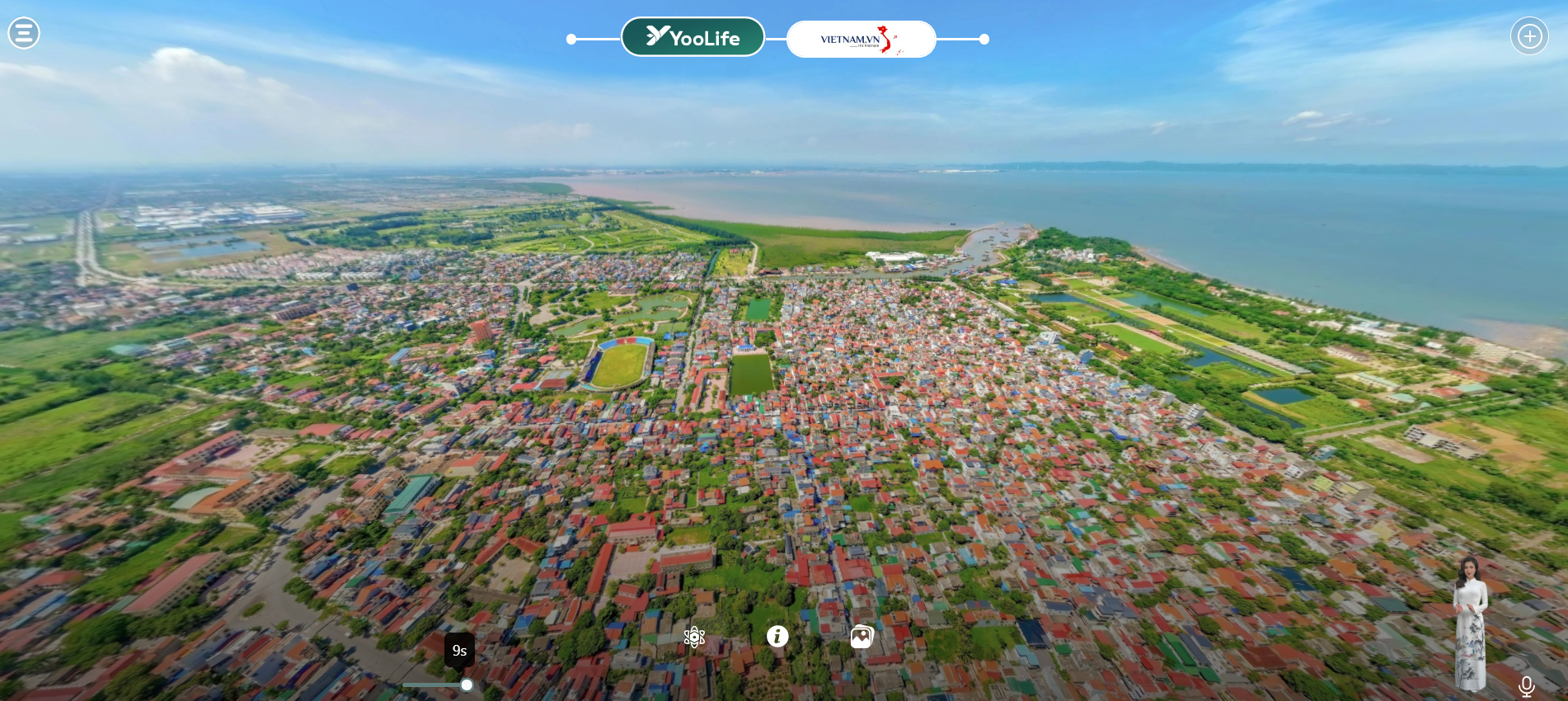Click the slider handle knob
Viewport: 1568px width, 701px height.
(467, 685)
